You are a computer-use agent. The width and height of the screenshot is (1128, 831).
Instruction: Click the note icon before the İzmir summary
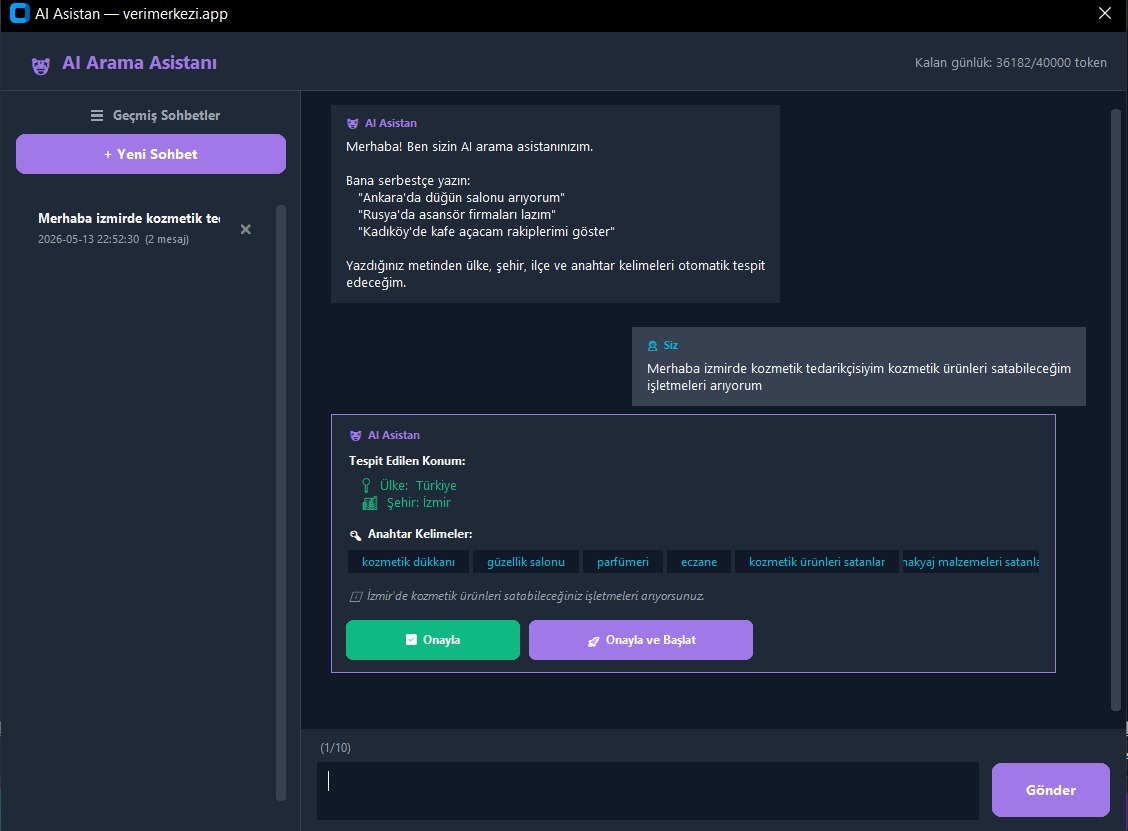(355, 596)
